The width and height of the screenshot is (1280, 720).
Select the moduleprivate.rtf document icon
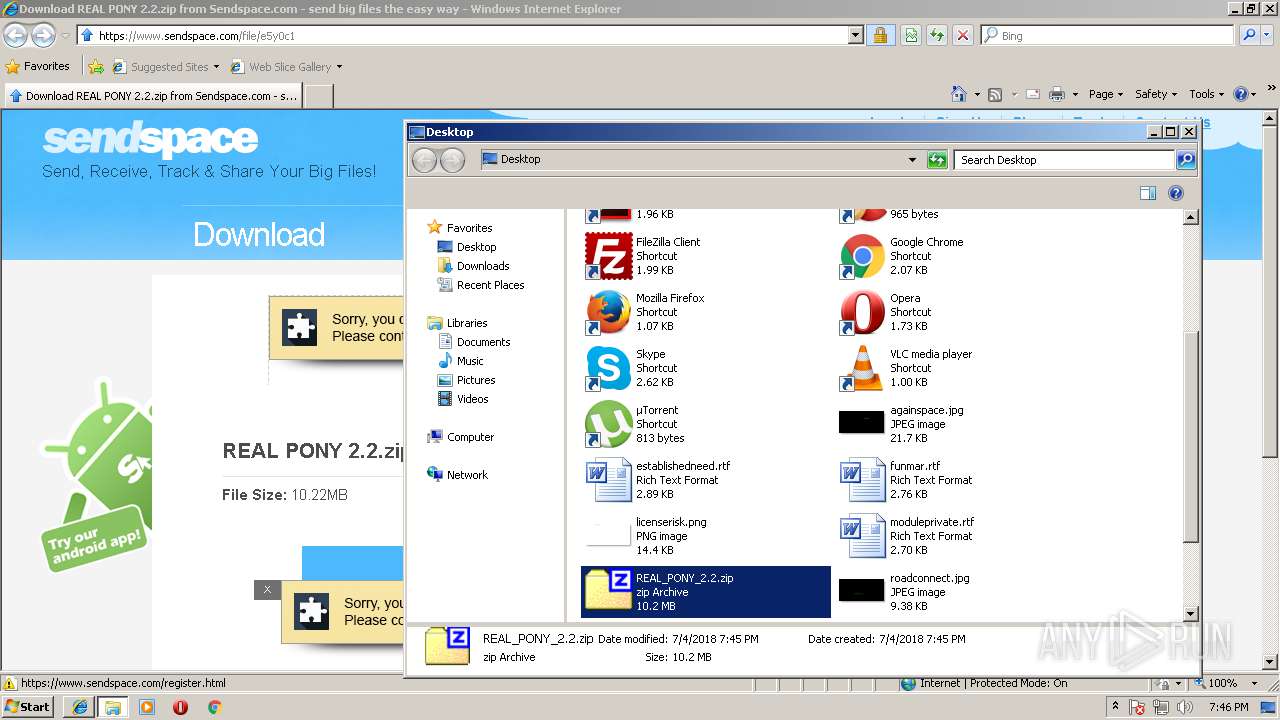pos(862,536)
